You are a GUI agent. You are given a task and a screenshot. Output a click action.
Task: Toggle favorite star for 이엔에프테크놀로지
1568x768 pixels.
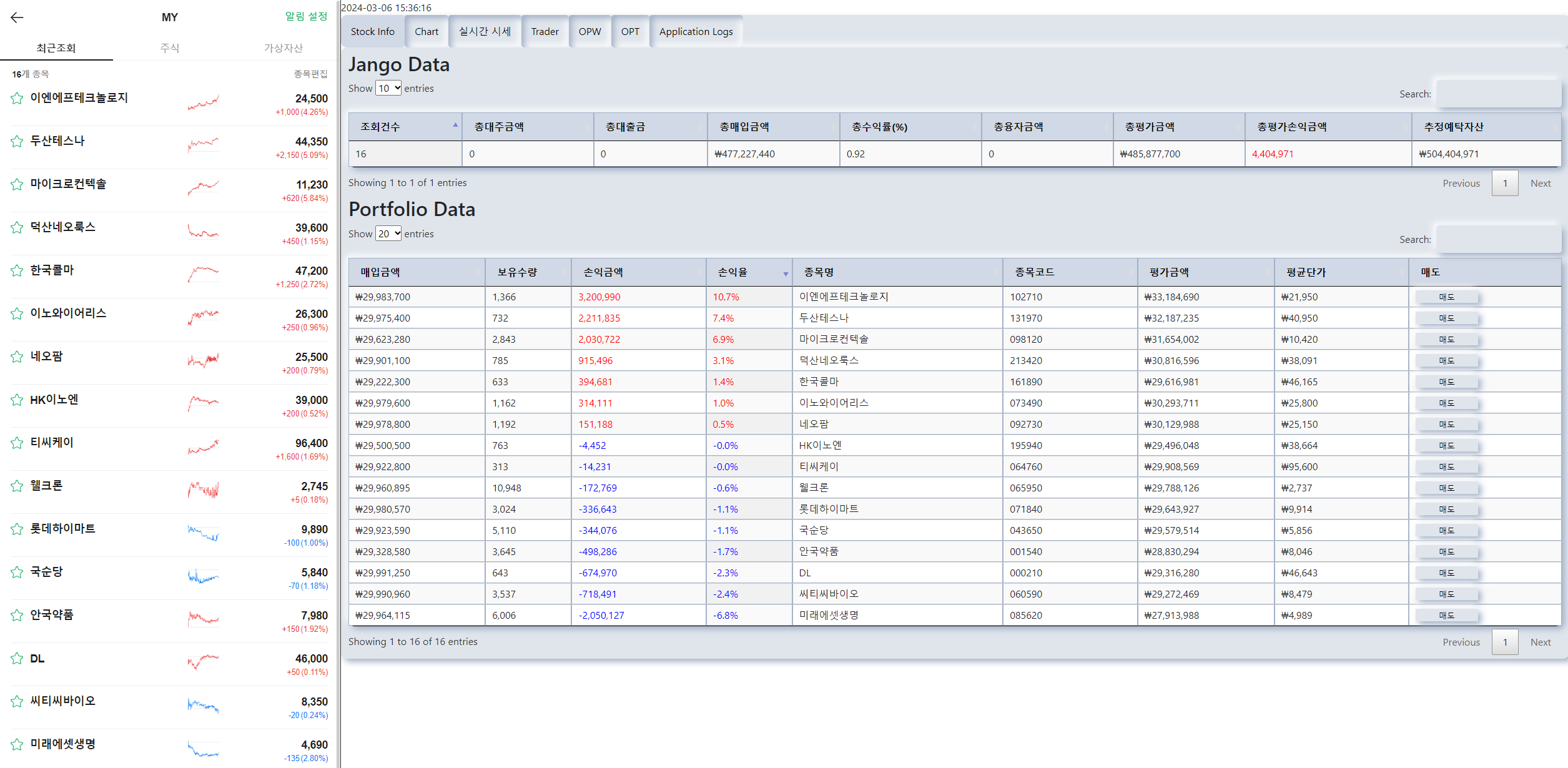click(x=17, y=98)
